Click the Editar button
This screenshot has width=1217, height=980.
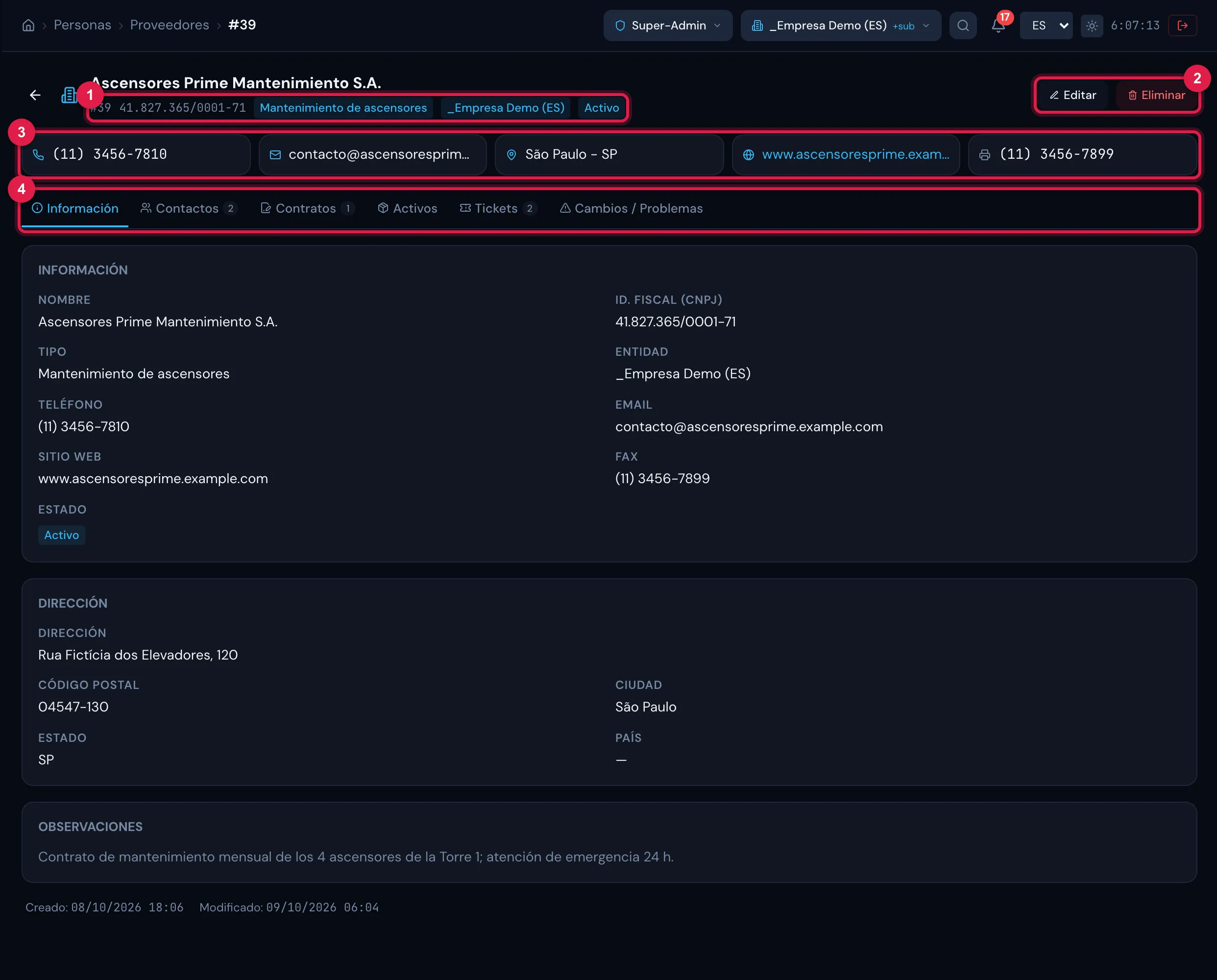(1072, 95)
